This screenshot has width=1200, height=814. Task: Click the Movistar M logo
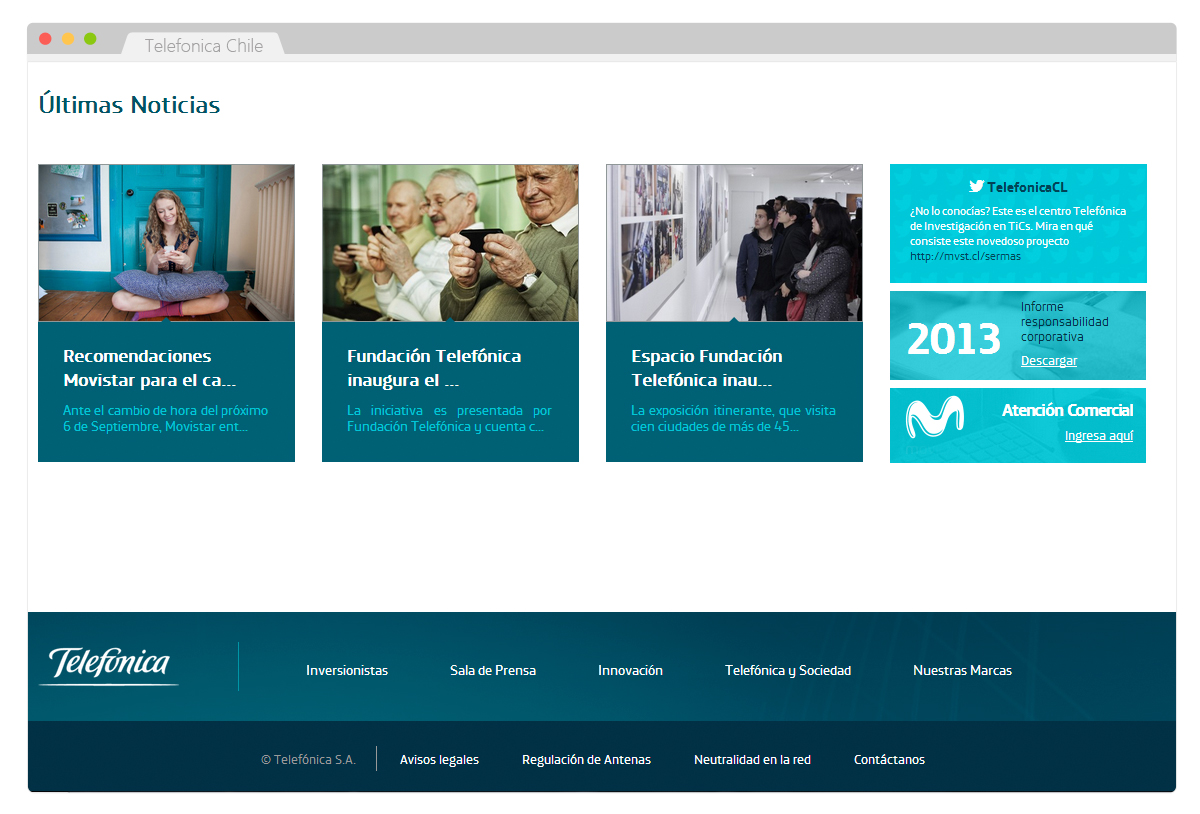[935, 417]
